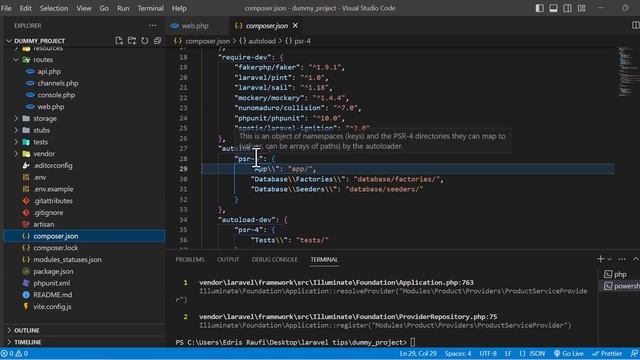This screenshot has height=360, width=640.
Task: Open the Run menu
Action: tap(123, 8)
